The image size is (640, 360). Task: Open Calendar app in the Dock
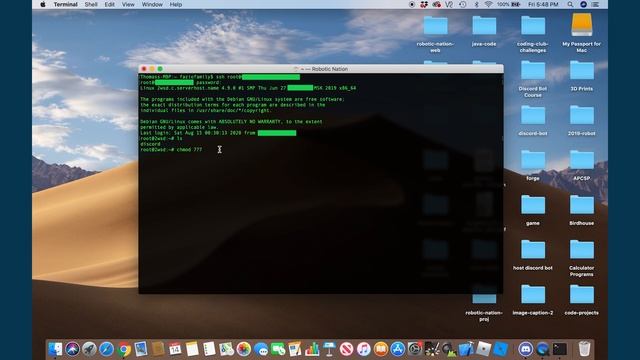tap(175, 349)
